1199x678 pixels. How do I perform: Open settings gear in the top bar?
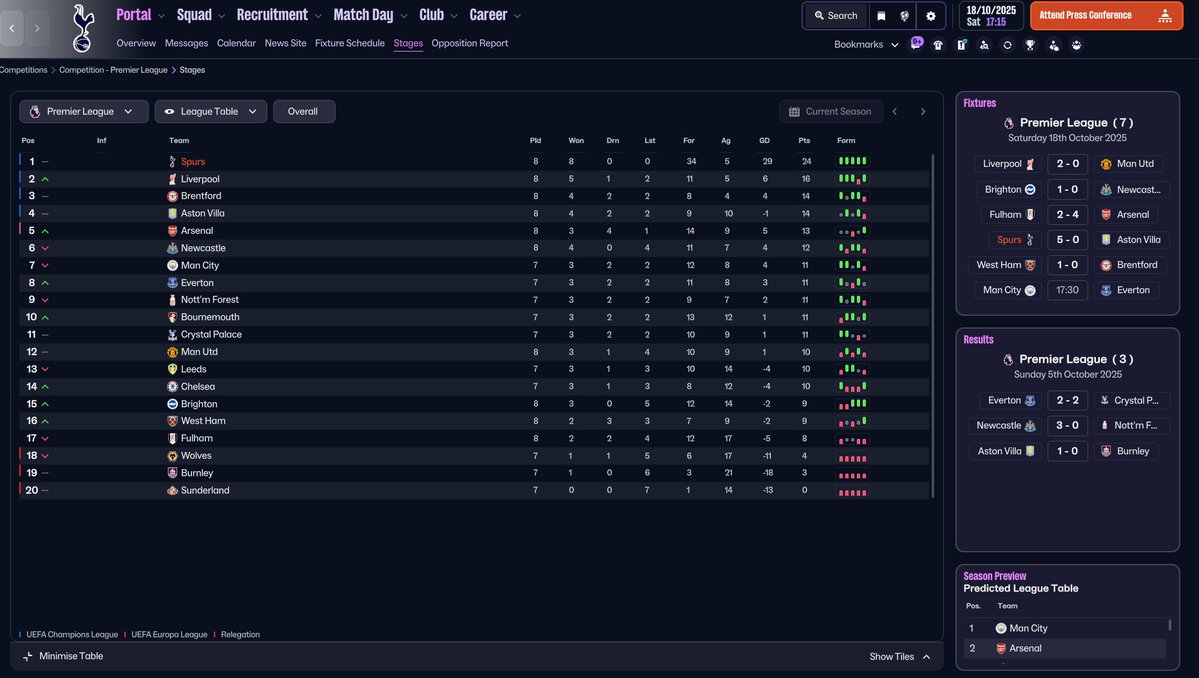tap(931, 15)
